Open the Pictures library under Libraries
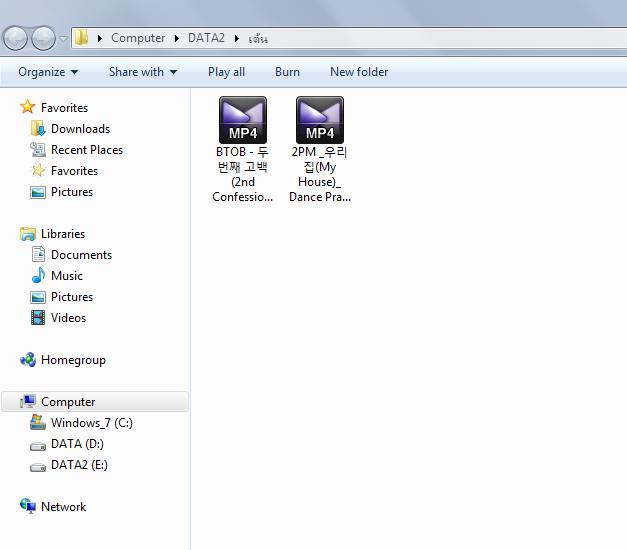The height and width of the screenshot is (550, 627). pos(72,297)
